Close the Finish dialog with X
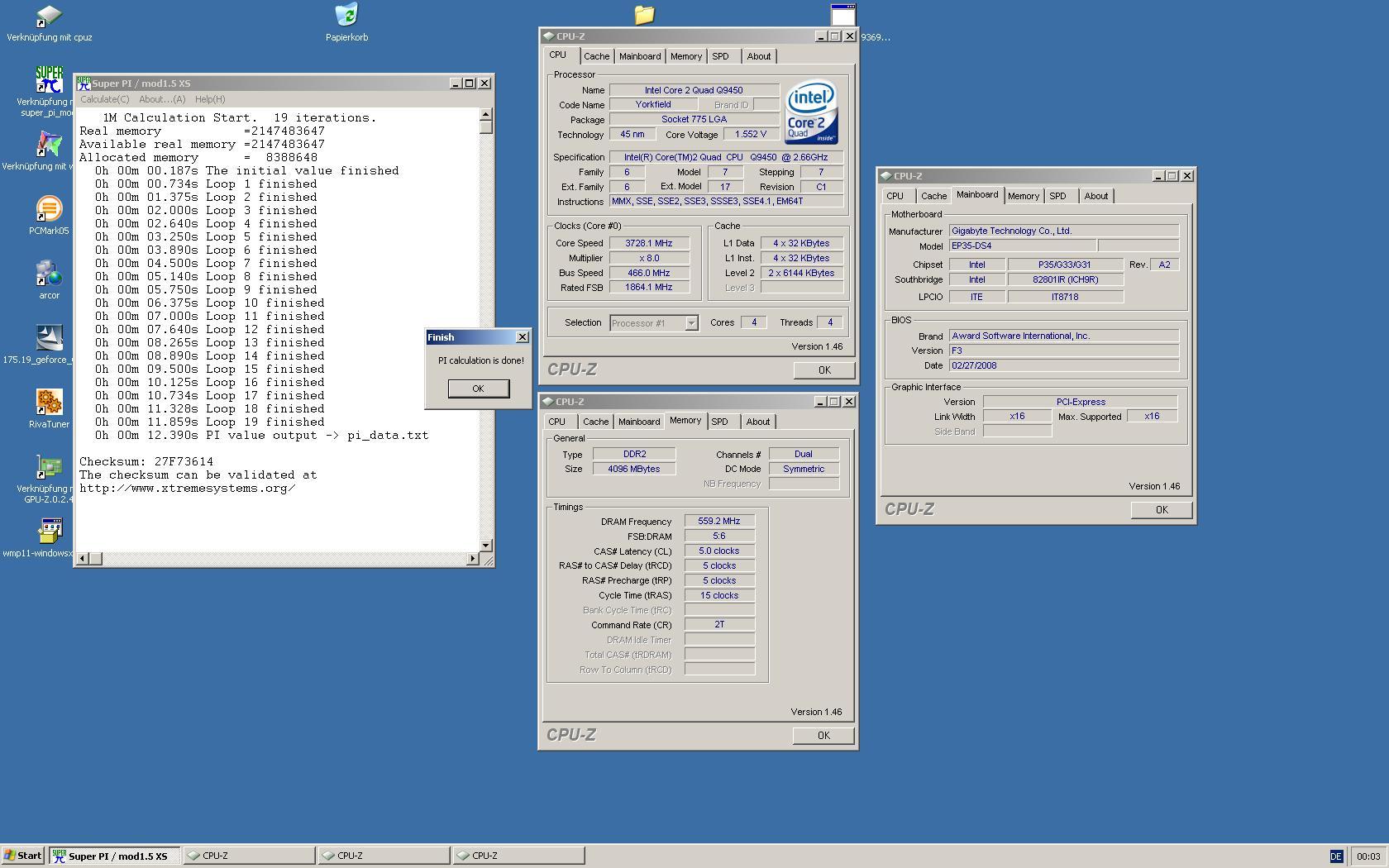The height and width of the screenshot is (868, 1389). coord(522,337)
